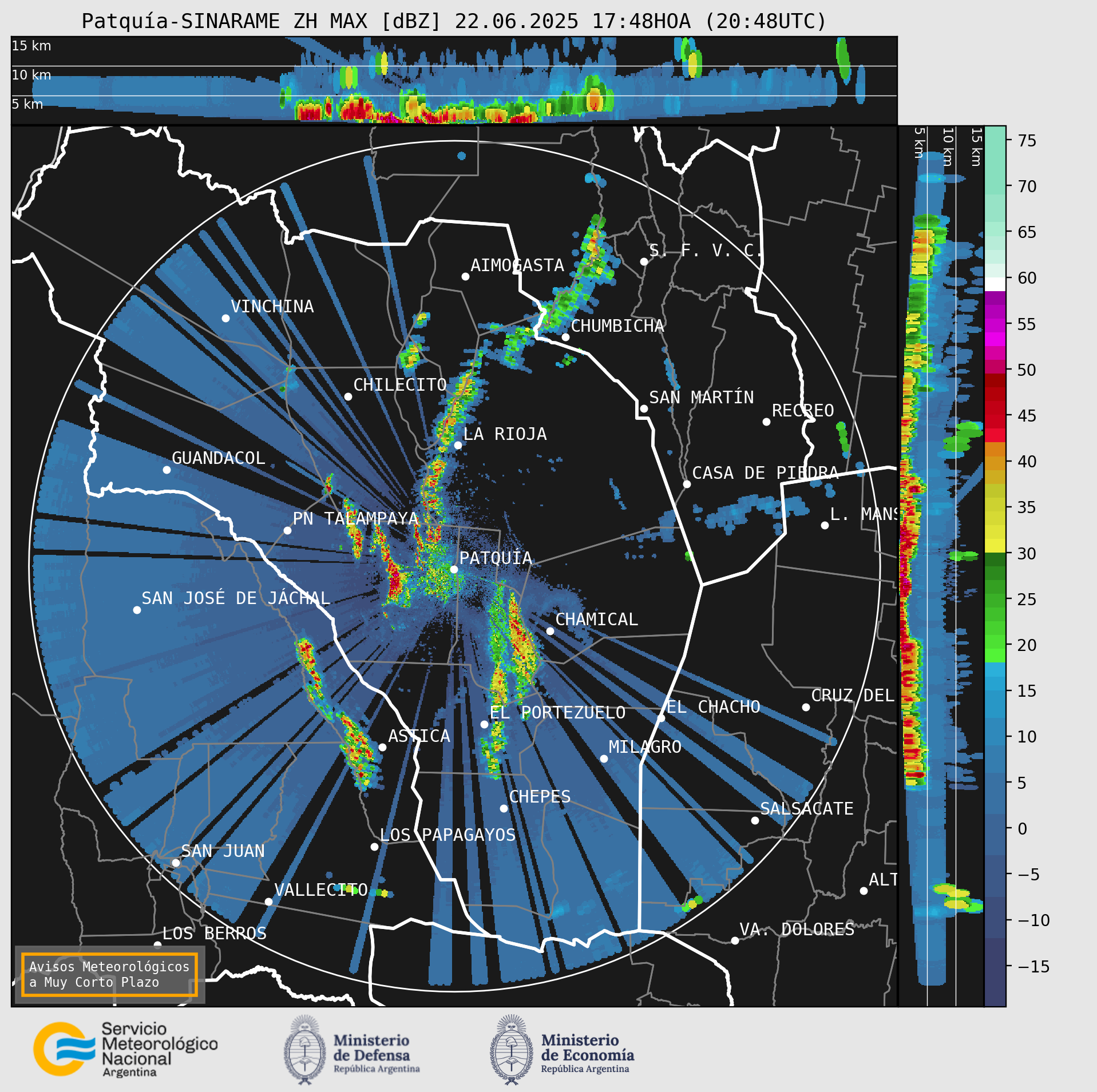The height and width of the screenshot is (1092, 1097).
Task: Click the Ministerio de Economía emblem
Action: click(x=512, y=1050)
